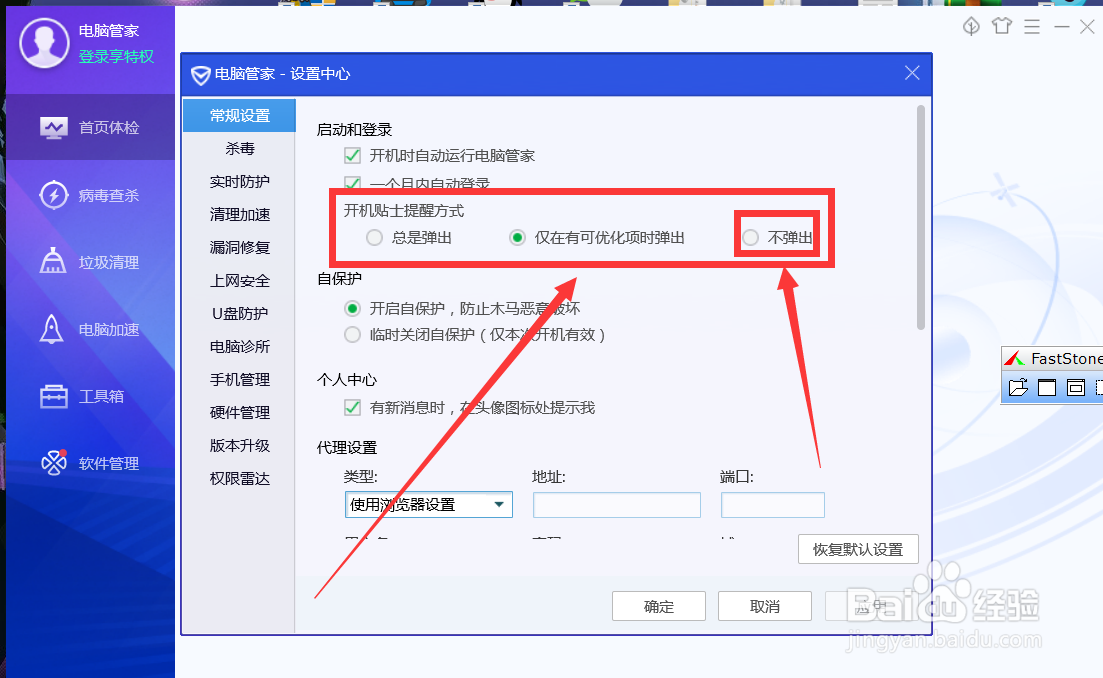Select 版本升级 settings tab

point(239,446)
